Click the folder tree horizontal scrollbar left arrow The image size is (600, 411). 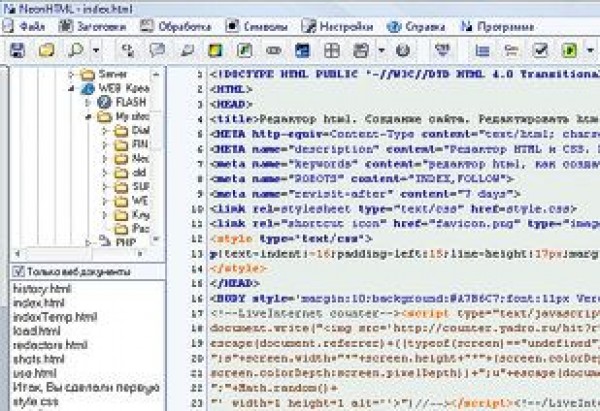(x=17, y=253)
